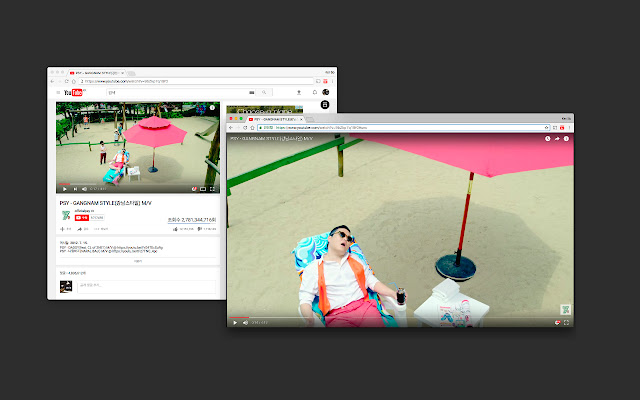
Task: Open a new tab in the back browser window
Action: click(x=131, y=73)
